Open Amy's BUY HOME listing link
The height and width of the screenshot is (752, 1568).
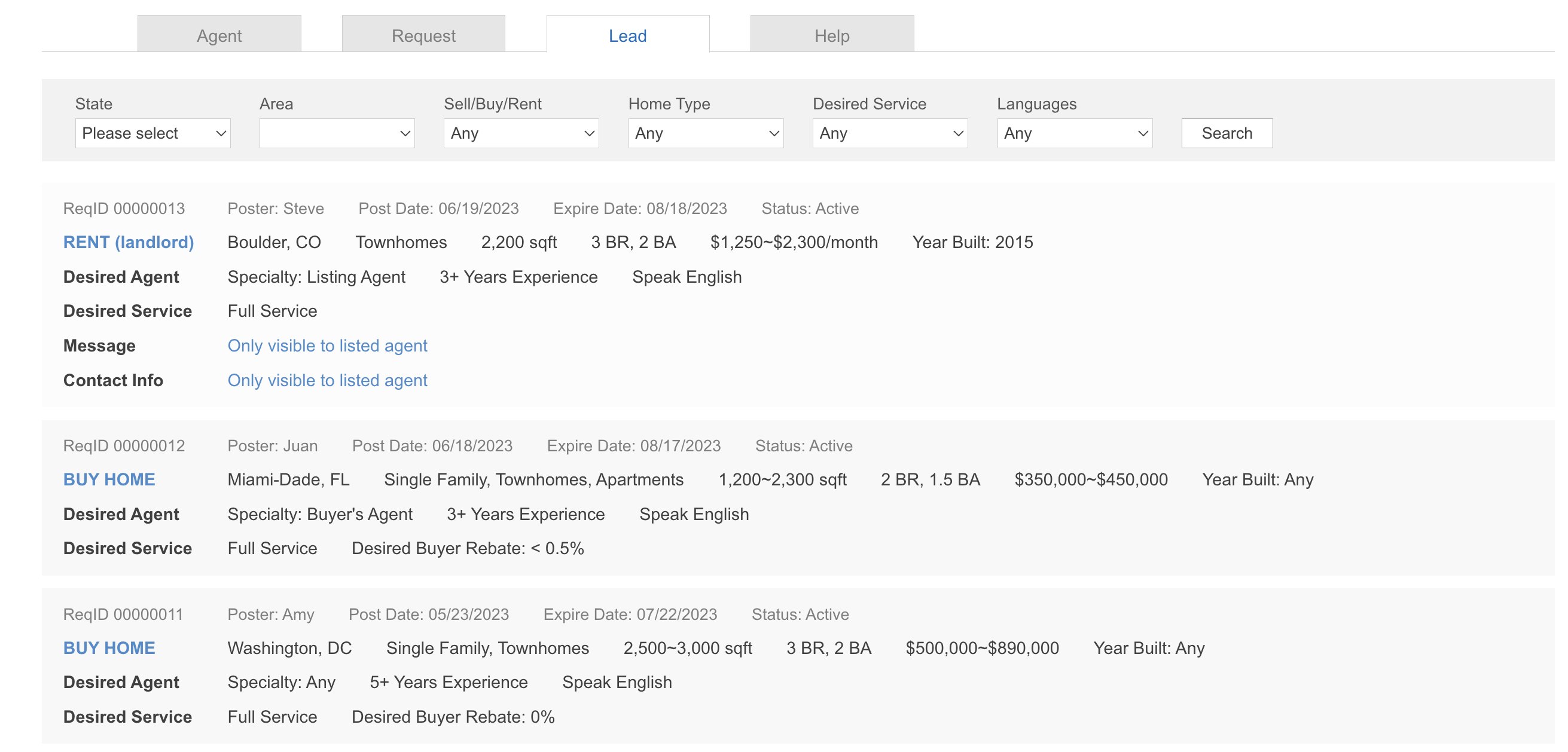tap(109, 648)
